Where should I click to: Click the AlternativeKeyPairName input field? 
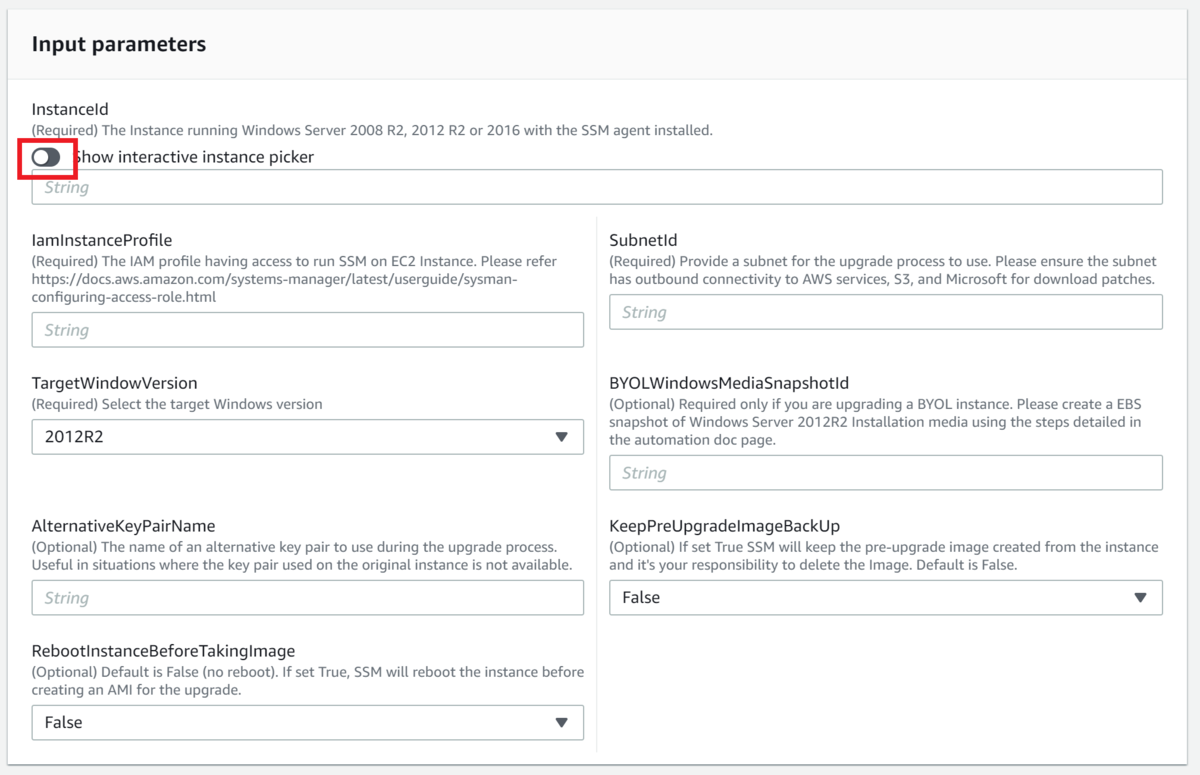point(308,598)
